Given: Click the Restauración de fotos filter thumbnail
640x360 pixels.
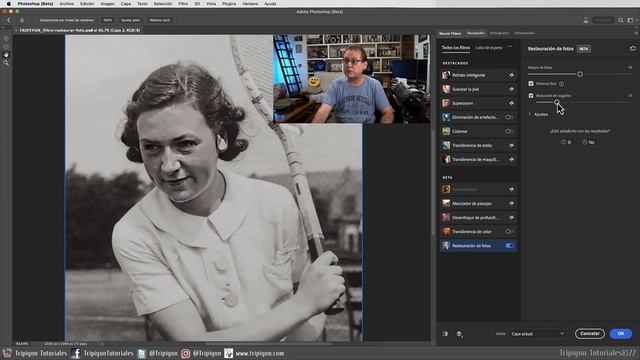Looking at the screenshot, I should 446,246.
